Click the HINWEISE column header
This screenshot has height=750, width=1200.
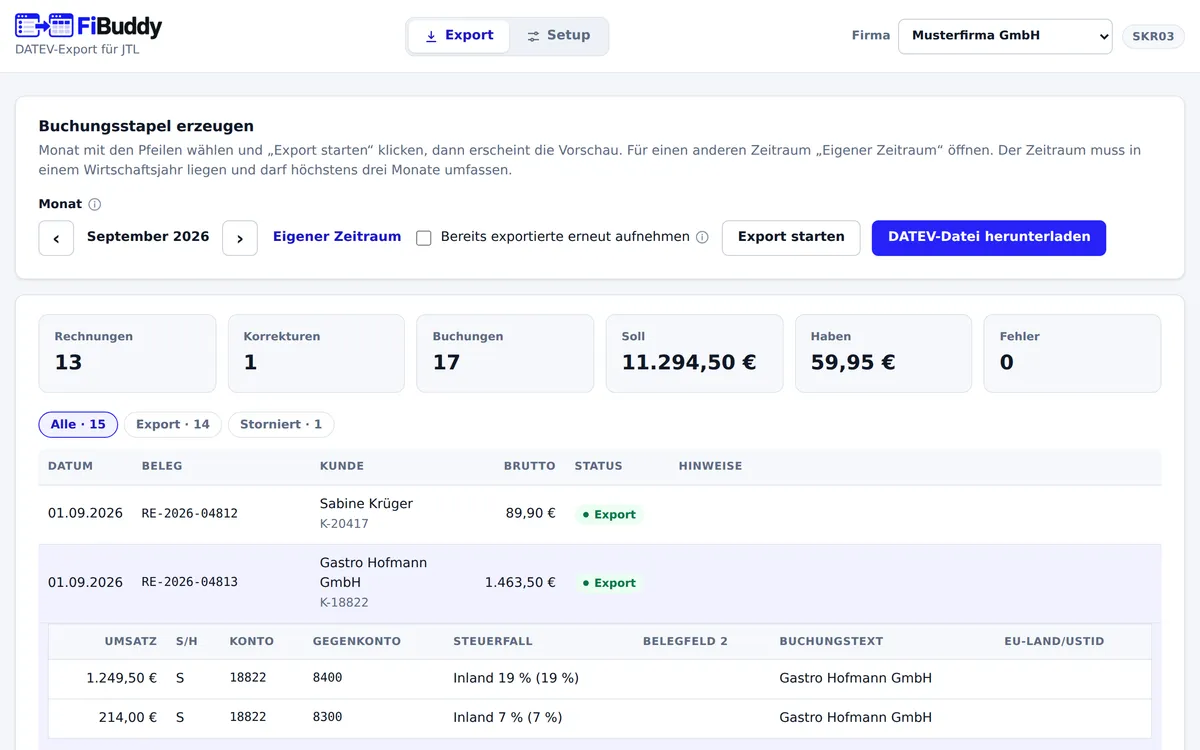(710, 466)
